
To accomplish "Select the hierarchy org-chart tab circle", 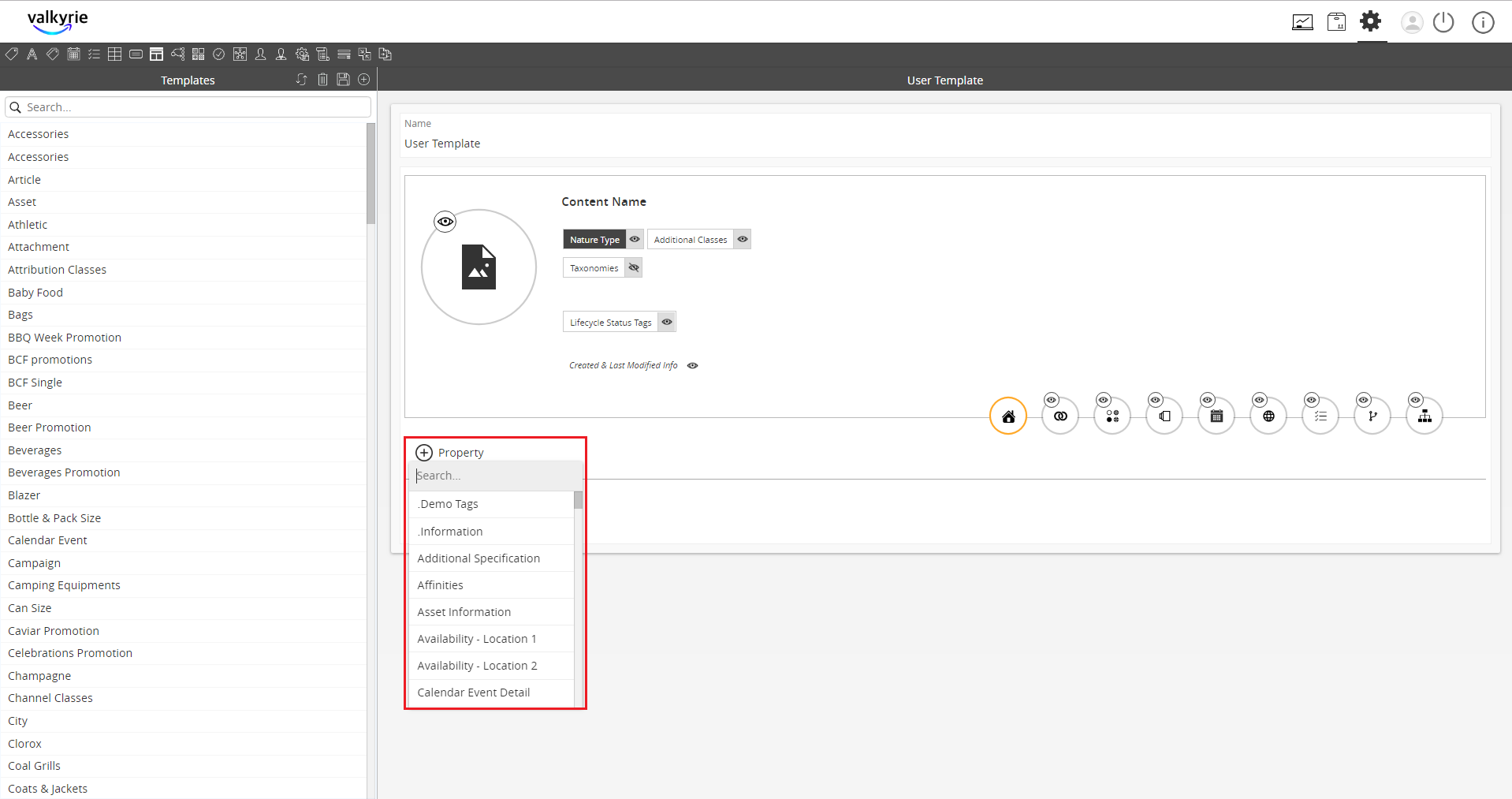I will pyautogui.click(x=1424, y=416).
